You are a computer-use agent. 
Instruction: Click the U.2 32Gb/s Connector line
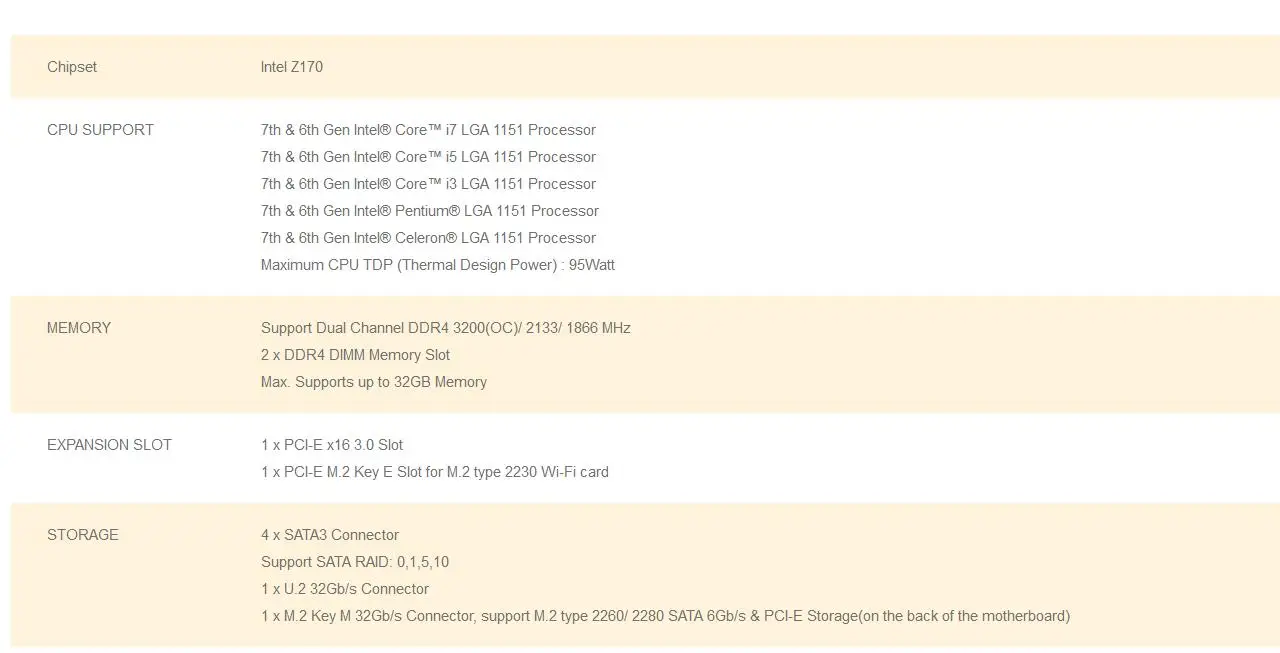tap(345, 589)
